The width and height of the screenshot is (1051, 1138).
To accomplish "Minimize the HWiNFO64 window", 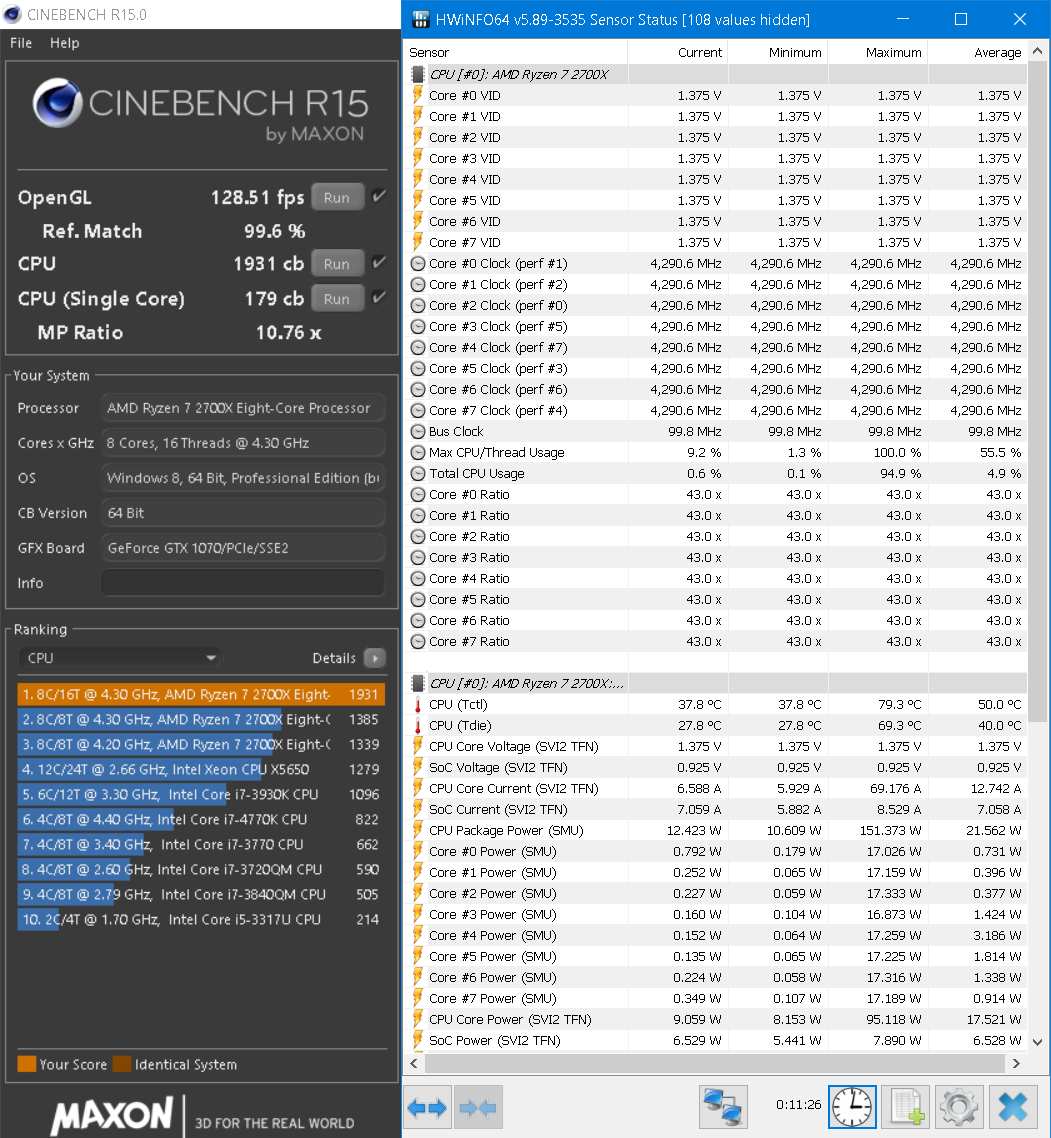I will click(903, 19).
